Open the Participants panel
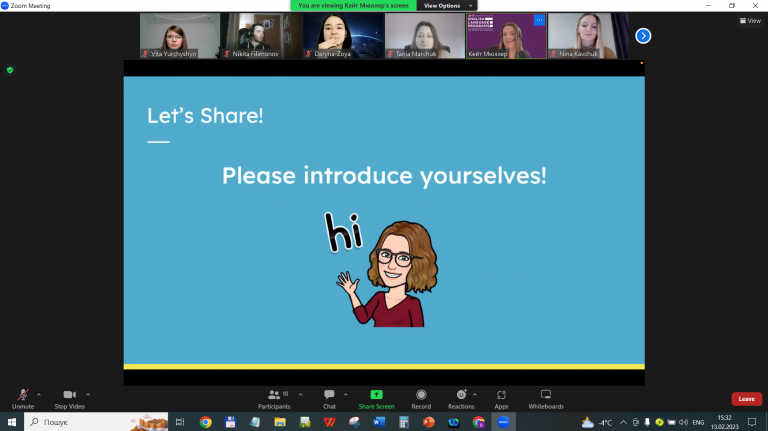The image size is (768, 431). coord(274,399)
